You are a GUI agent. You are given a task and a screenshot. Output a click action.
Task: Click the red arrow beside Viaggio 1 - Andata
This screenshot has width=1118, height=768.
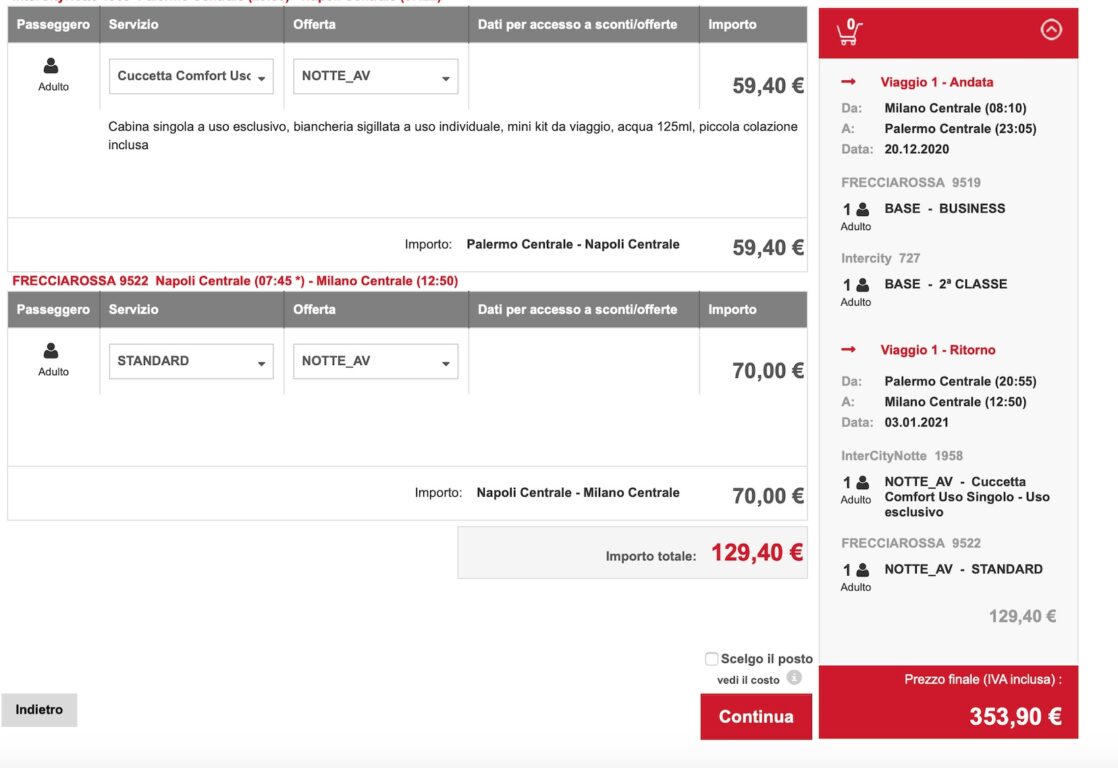point(848,82)
